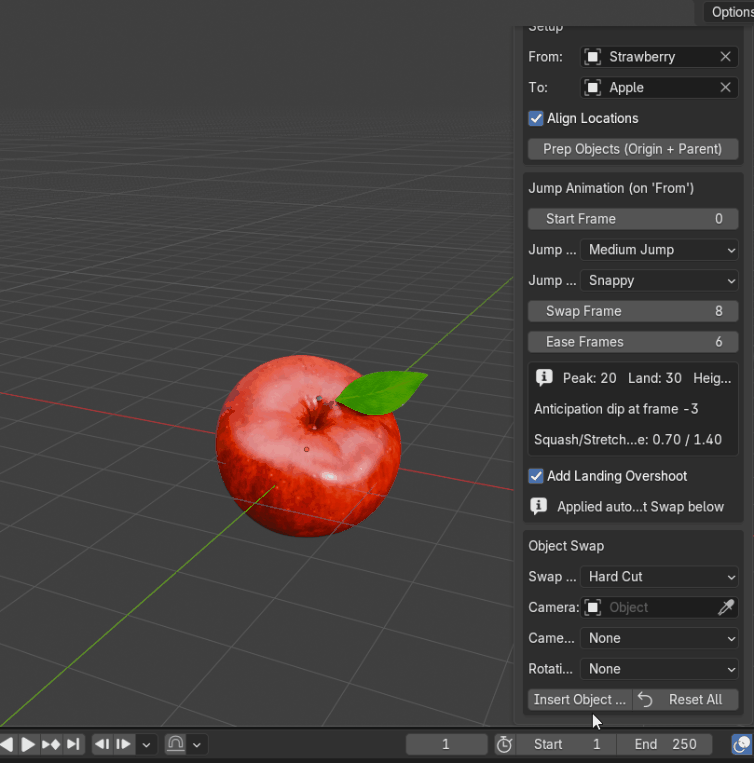Image resolution: width=754 pixels, height=763 pixels.
Task: Click Prep Objects (Origin + Parent)
Action: click(x=633, y=149)
